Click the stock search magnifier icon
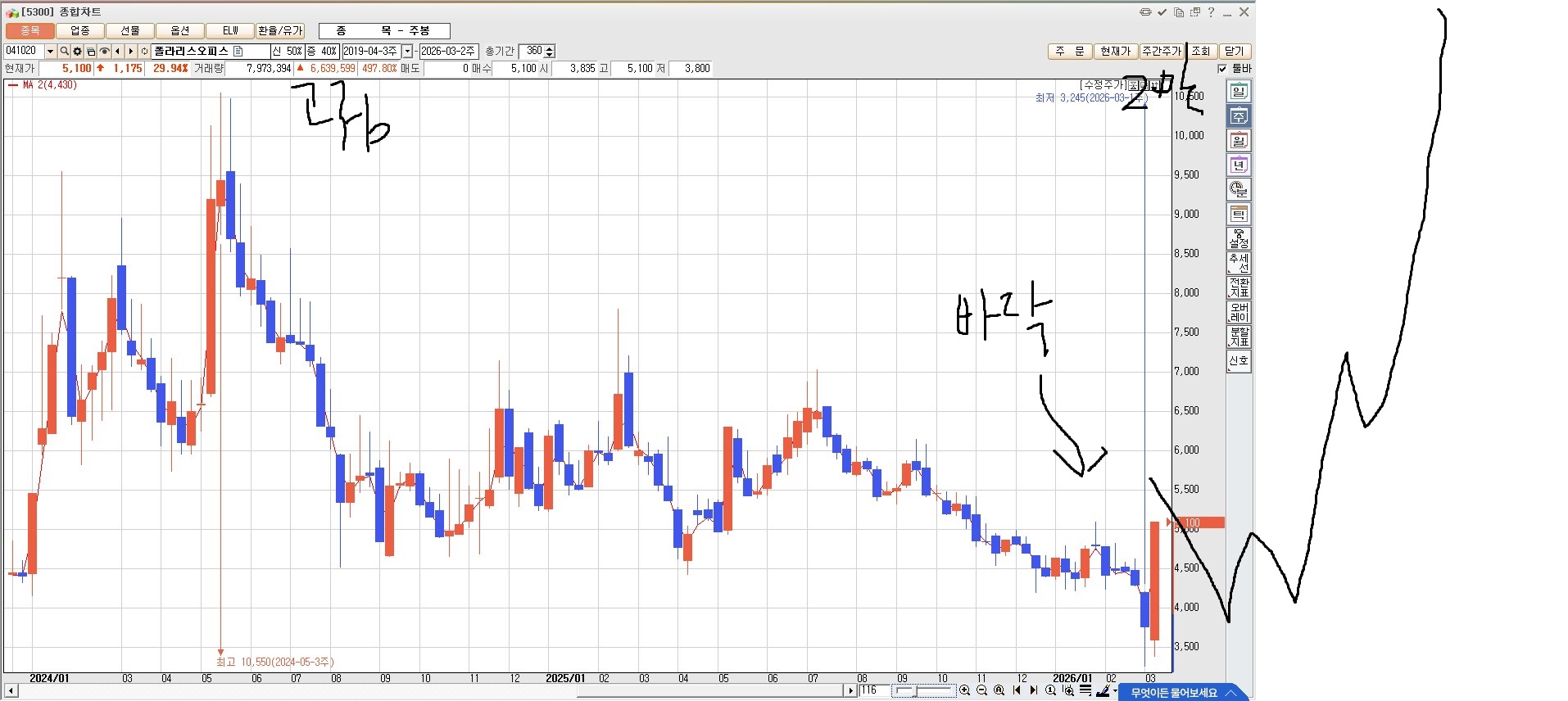Viewport: 1568px width, 701px height. click(x=64, y=52)
